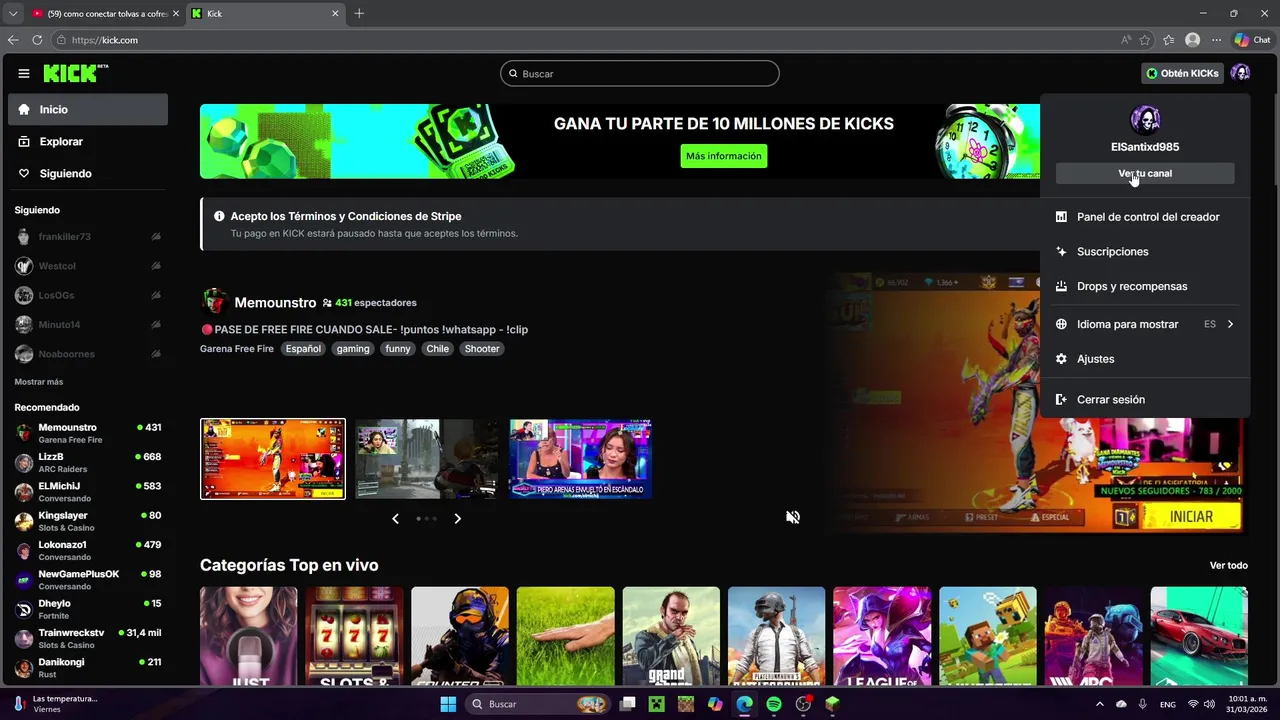The width and height of the screenshot is (1280, 720).
Task: Click Garena Free Fire category link
Action: tap(237, 349)
